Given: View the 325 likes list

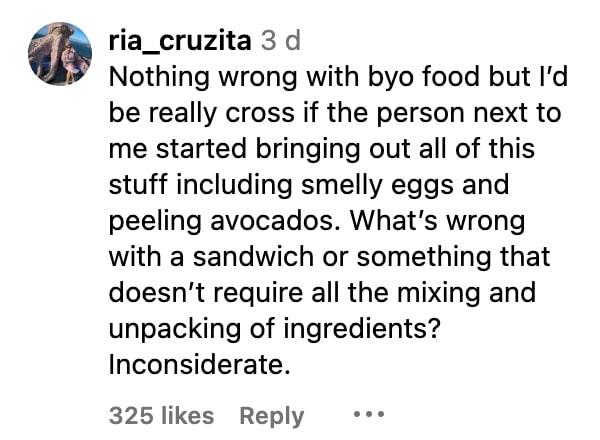Looking at the screenshot, I should (x=161, y=415).
